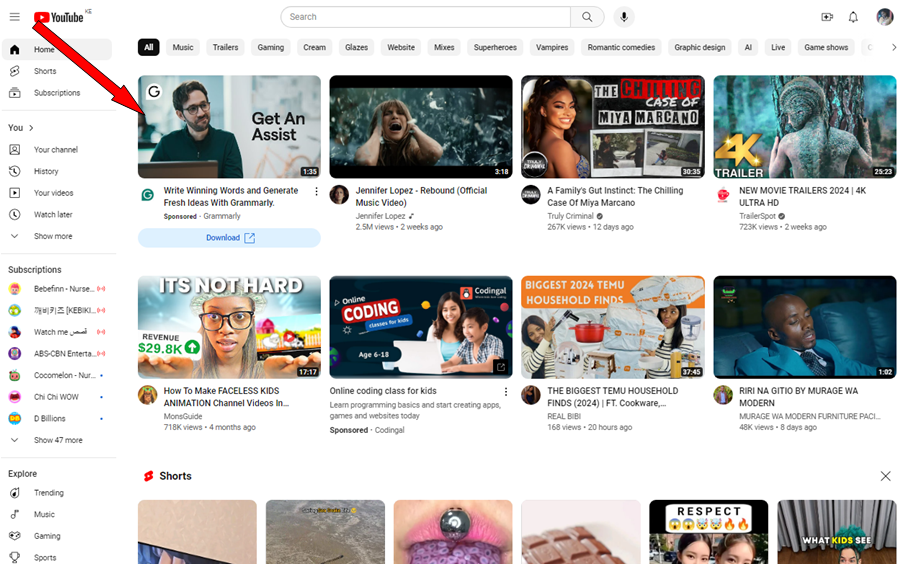Image resolution: width=900 pixels, height=565 pixels.
Task: Open Trending under Explore
Action: click(57, 493)
